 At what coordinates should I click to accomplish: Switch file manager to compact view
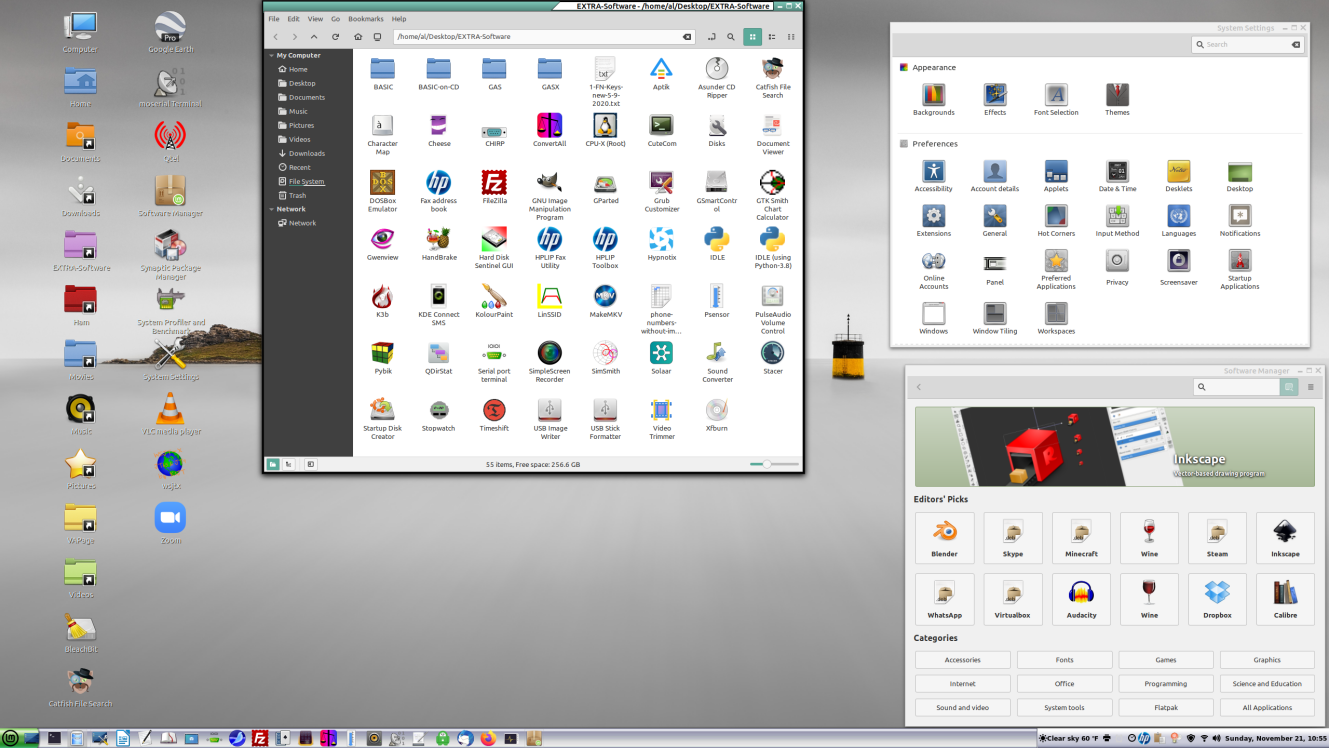coord(791,36)
